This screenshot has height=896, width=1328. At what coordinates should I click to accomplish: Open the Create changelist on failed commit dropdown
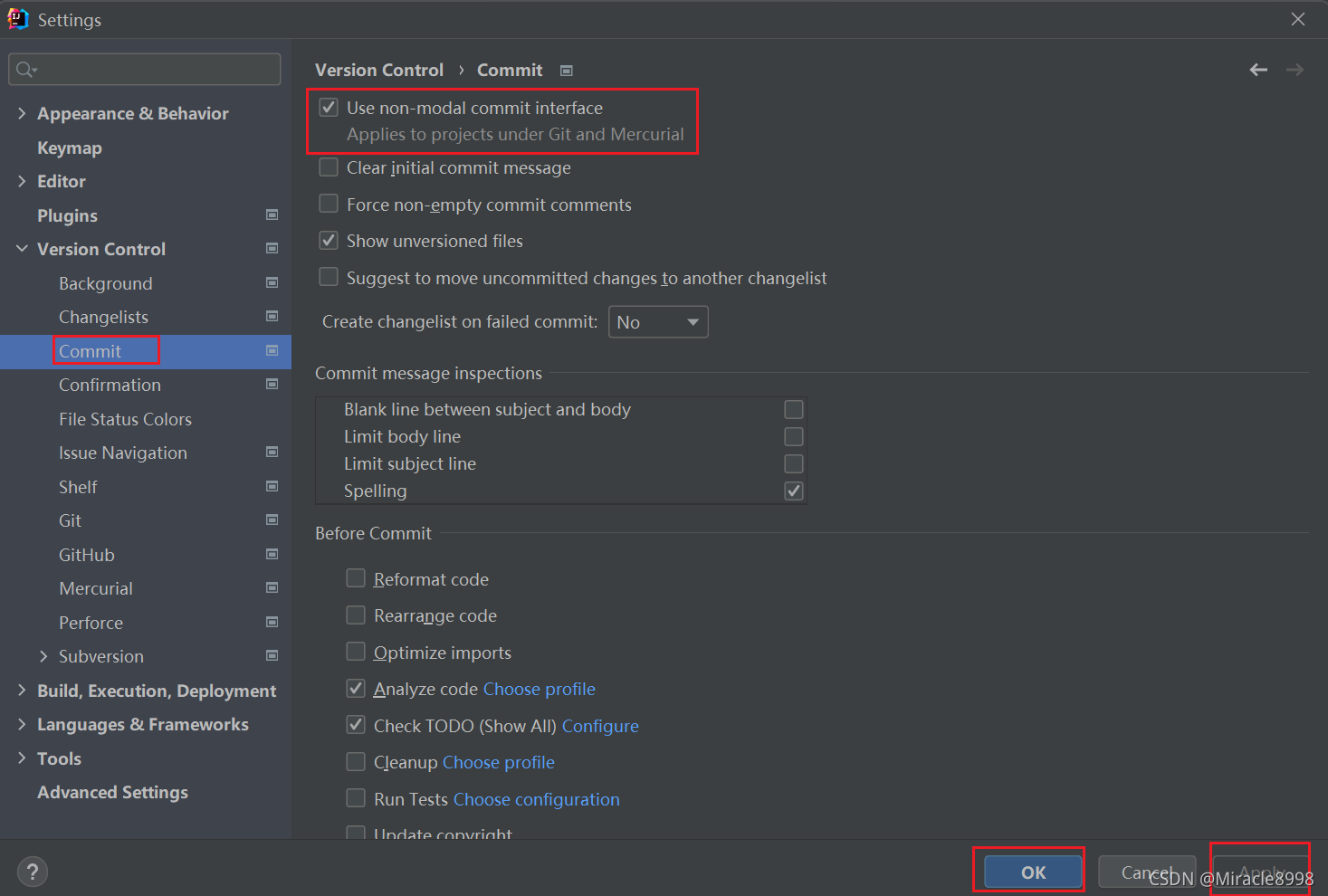click(x=658, y=321)
